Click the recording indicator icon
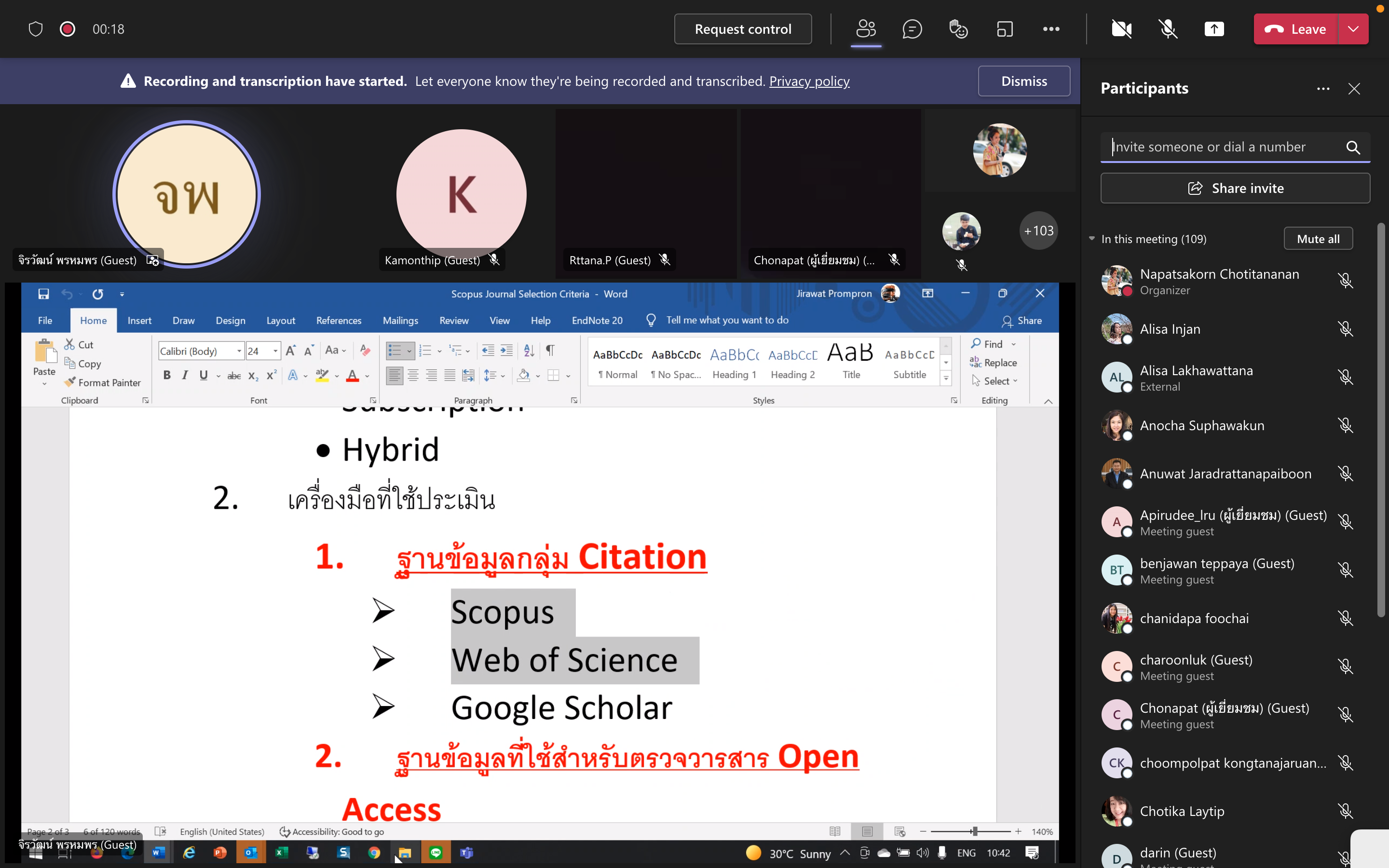 click(x=67, y=29)
